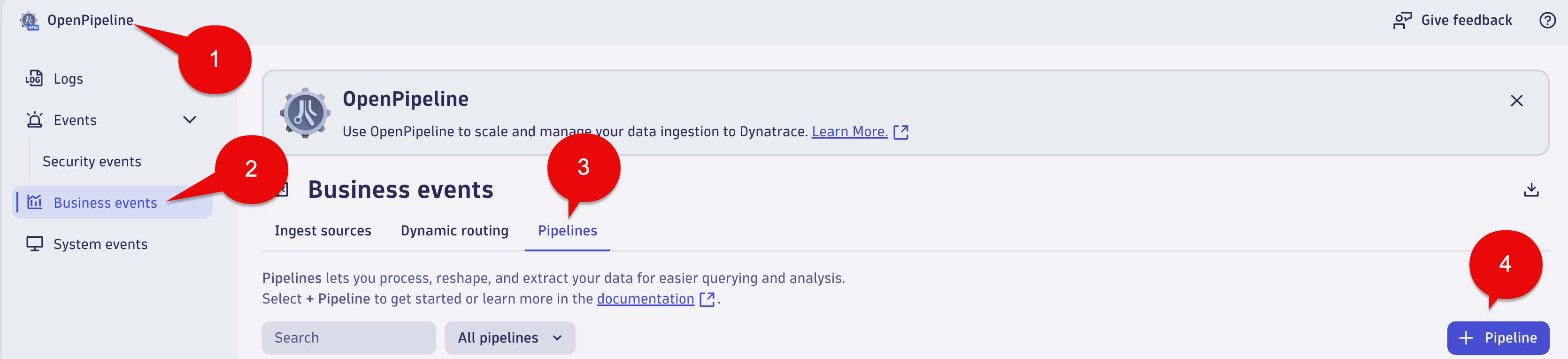Follow the documentation link
This screenshot has width=1568, height=359.
[645, 299]
